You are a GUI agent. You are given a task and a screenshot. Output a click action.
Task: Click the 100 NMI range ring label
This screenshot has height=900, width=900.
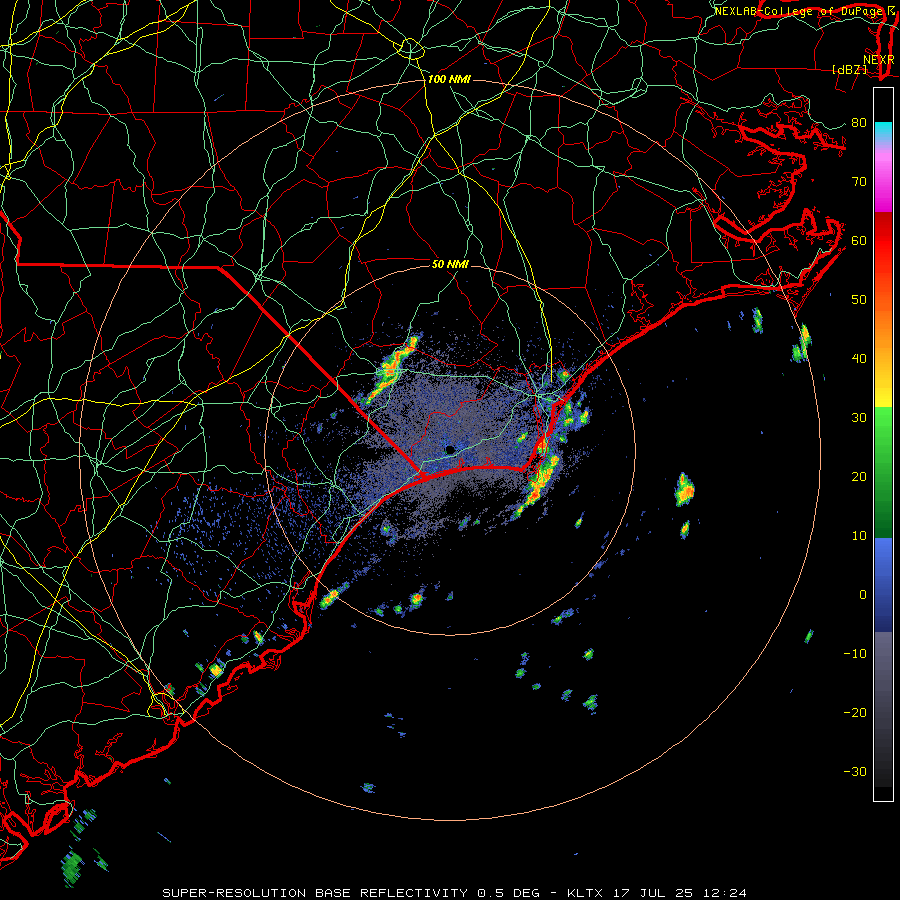pos(449,79)
